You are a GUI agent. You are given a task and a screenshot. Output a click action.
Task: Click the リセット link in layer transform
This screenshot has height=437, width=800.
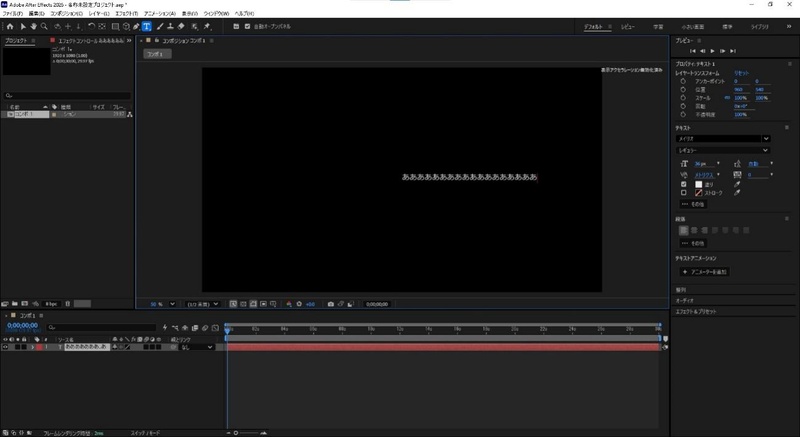741,73
